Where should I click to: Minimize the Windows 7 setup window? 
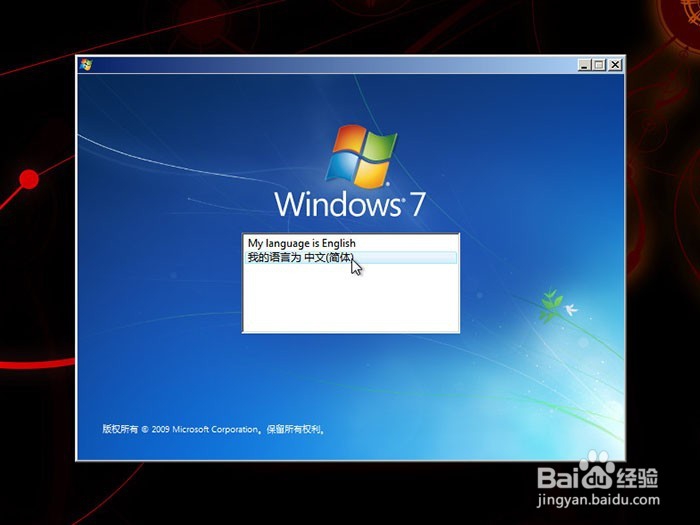coord(584,65)
